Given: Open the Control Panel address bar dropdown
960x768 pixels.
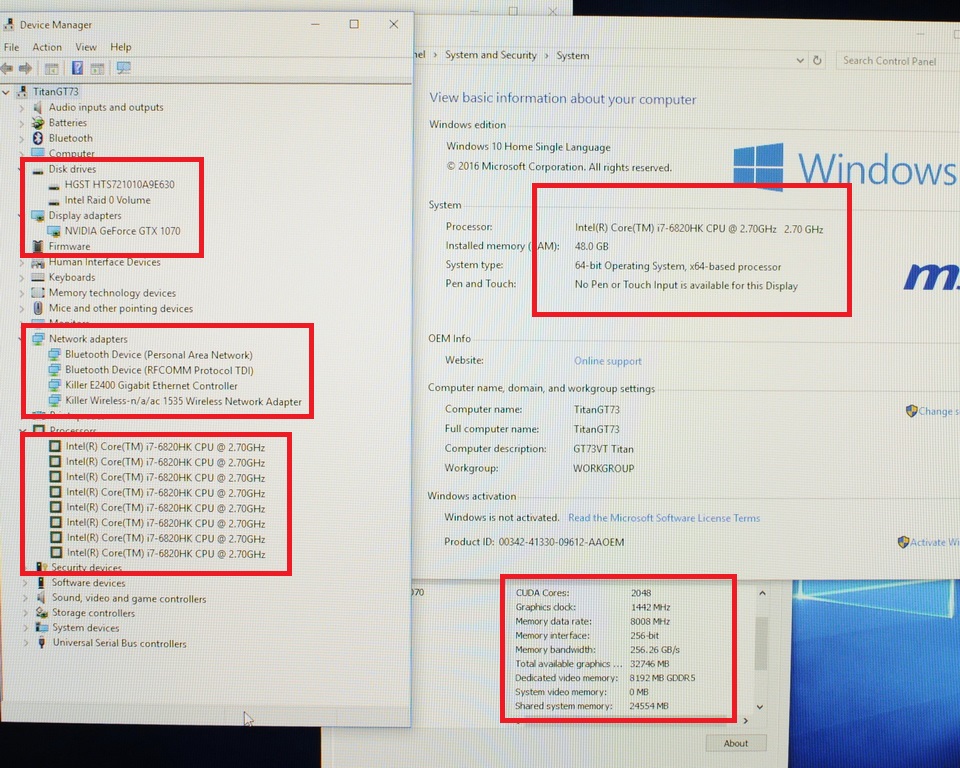Looking at the screenshot, I should coord(800,61).
